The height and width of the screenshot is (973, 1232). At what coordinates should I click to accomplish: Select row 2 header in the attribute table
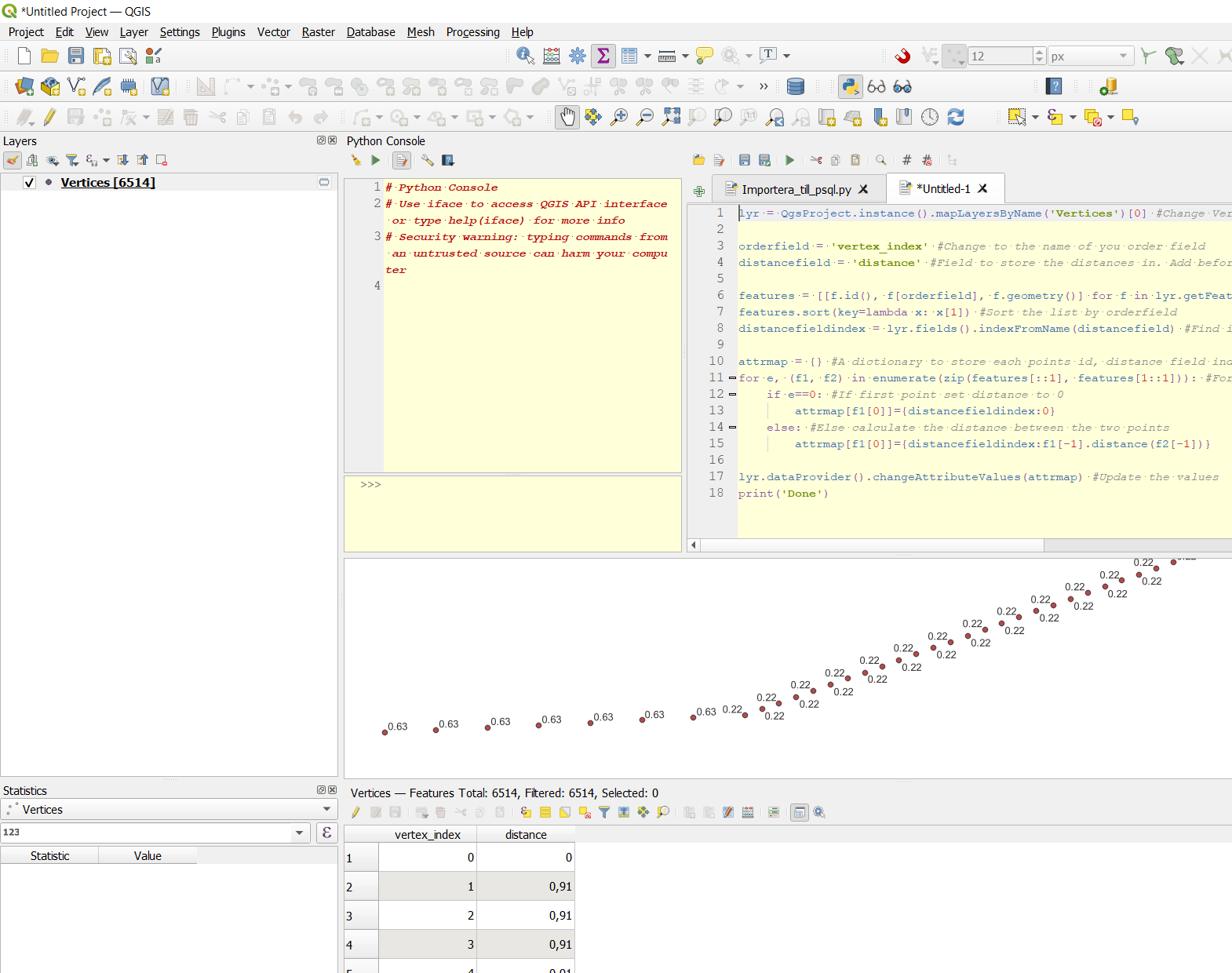[x=361, y=887]
